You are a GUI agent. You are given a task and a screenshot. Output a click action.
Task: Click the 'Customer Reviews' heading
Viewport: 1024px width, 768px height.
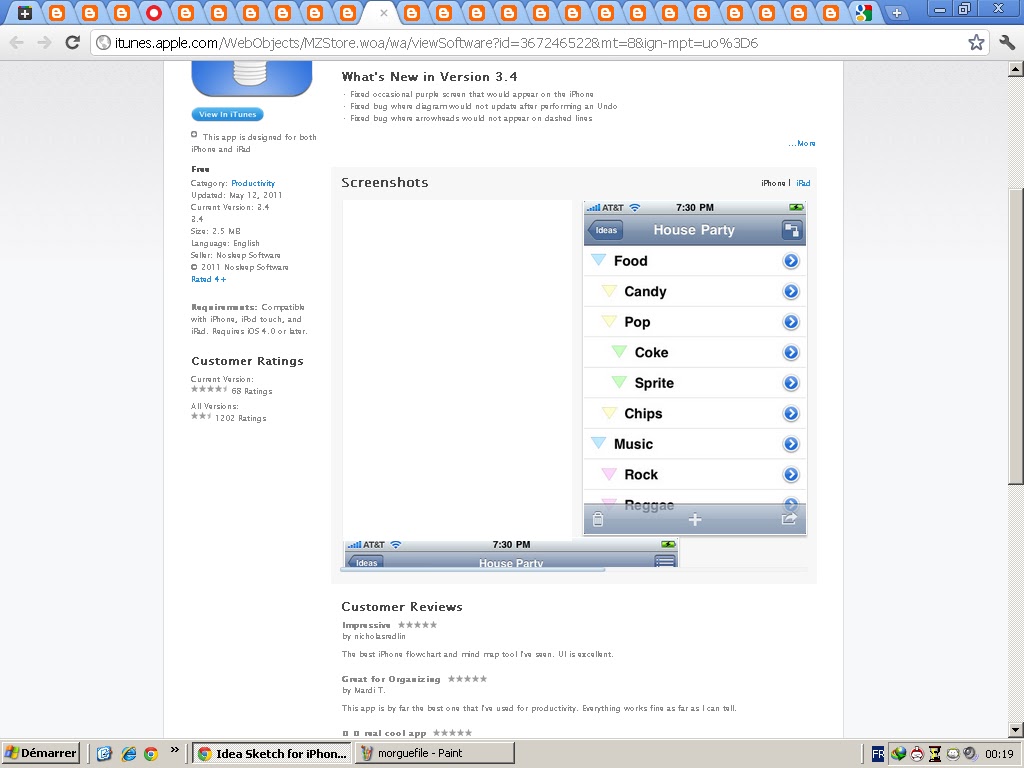pos(402,607)
